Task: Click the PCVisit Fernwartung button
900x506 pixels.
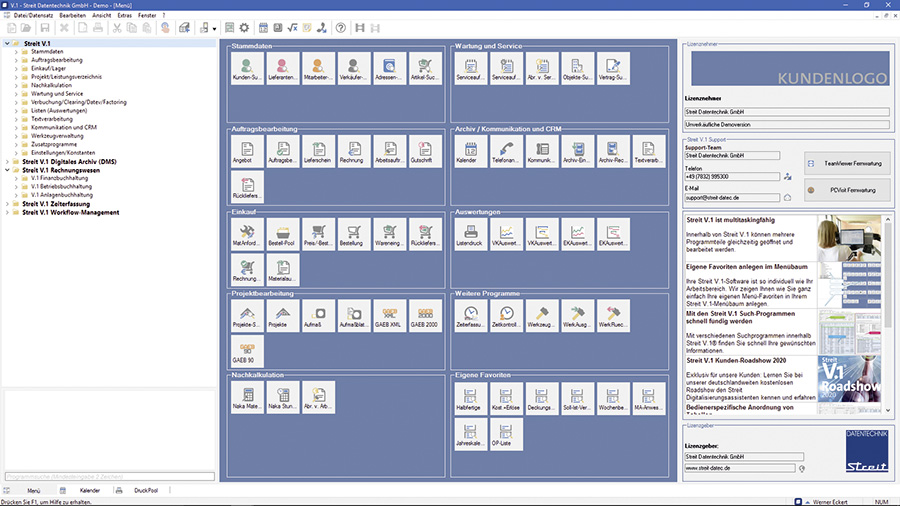Action: pyautogui.click(x=847, y=190)
